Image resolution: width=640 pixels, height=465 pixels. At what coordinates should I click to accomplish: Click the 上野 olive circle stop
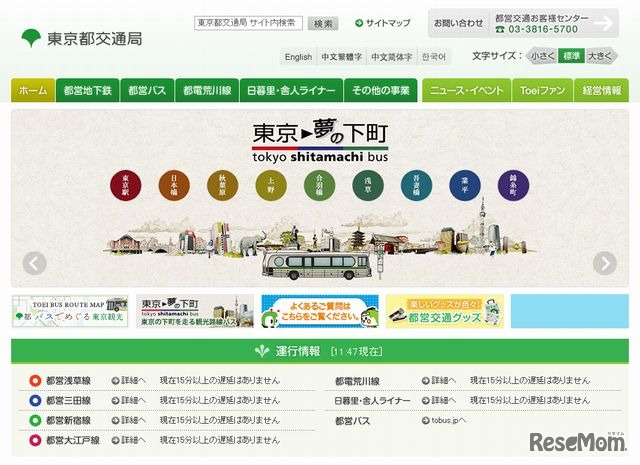271,185
